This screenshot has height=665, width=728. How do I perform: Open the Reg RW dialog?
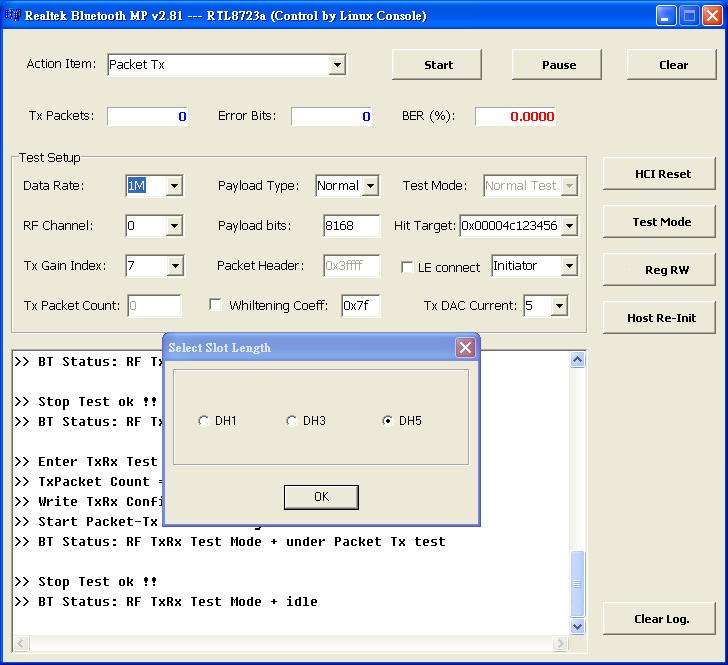pyautogui.click(x=659, y=270)
